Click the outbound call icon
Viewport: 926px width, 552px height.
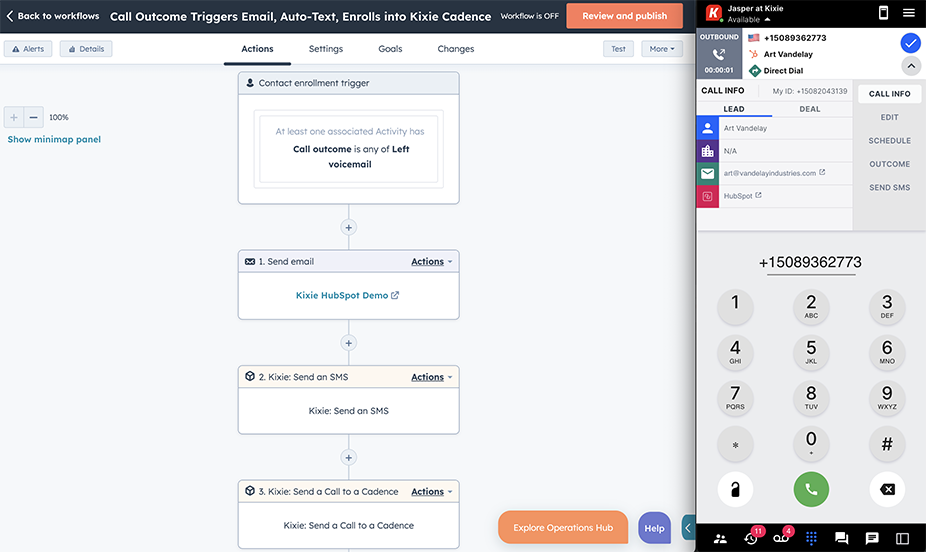click(719, 54)
